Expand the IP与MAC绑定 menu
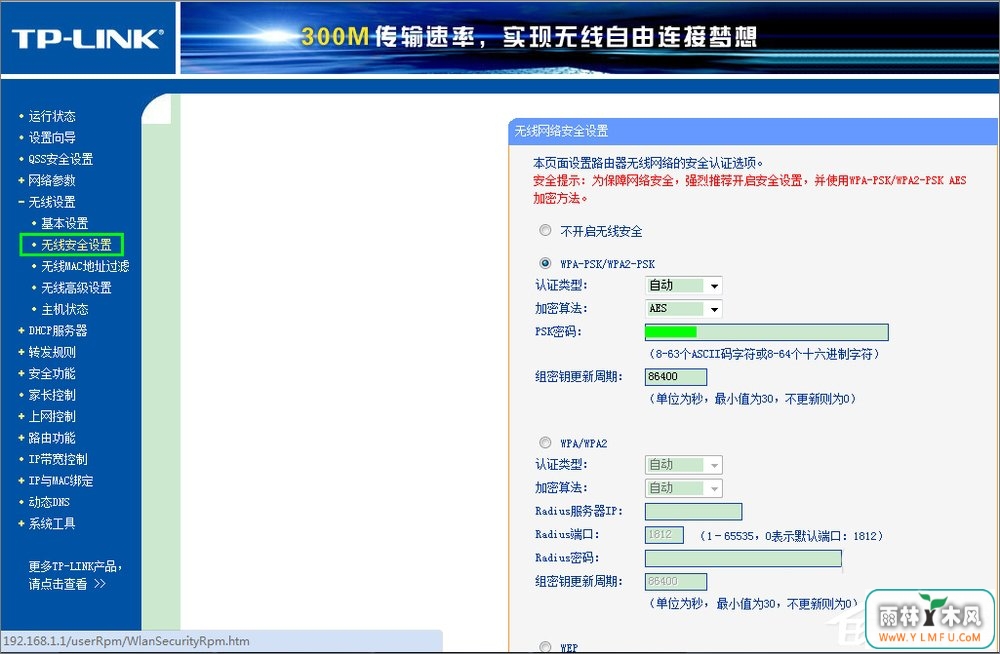Viewport: 1000px width, 654px height. point(61,480)
